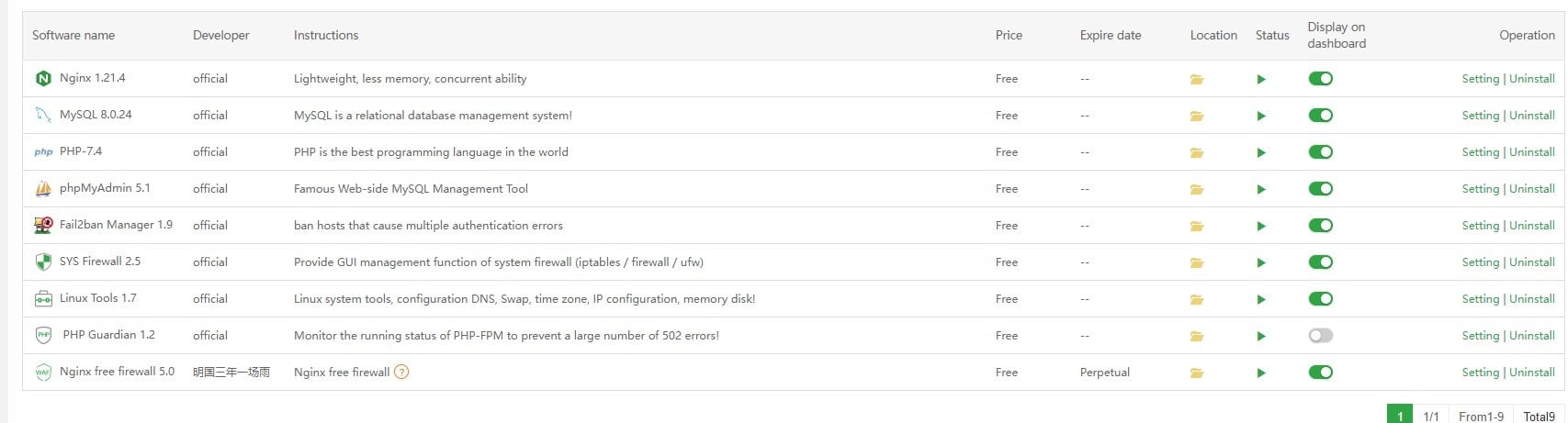Go to page 1 in pagination
The image size is (1568, 423).
point(1400,416)
